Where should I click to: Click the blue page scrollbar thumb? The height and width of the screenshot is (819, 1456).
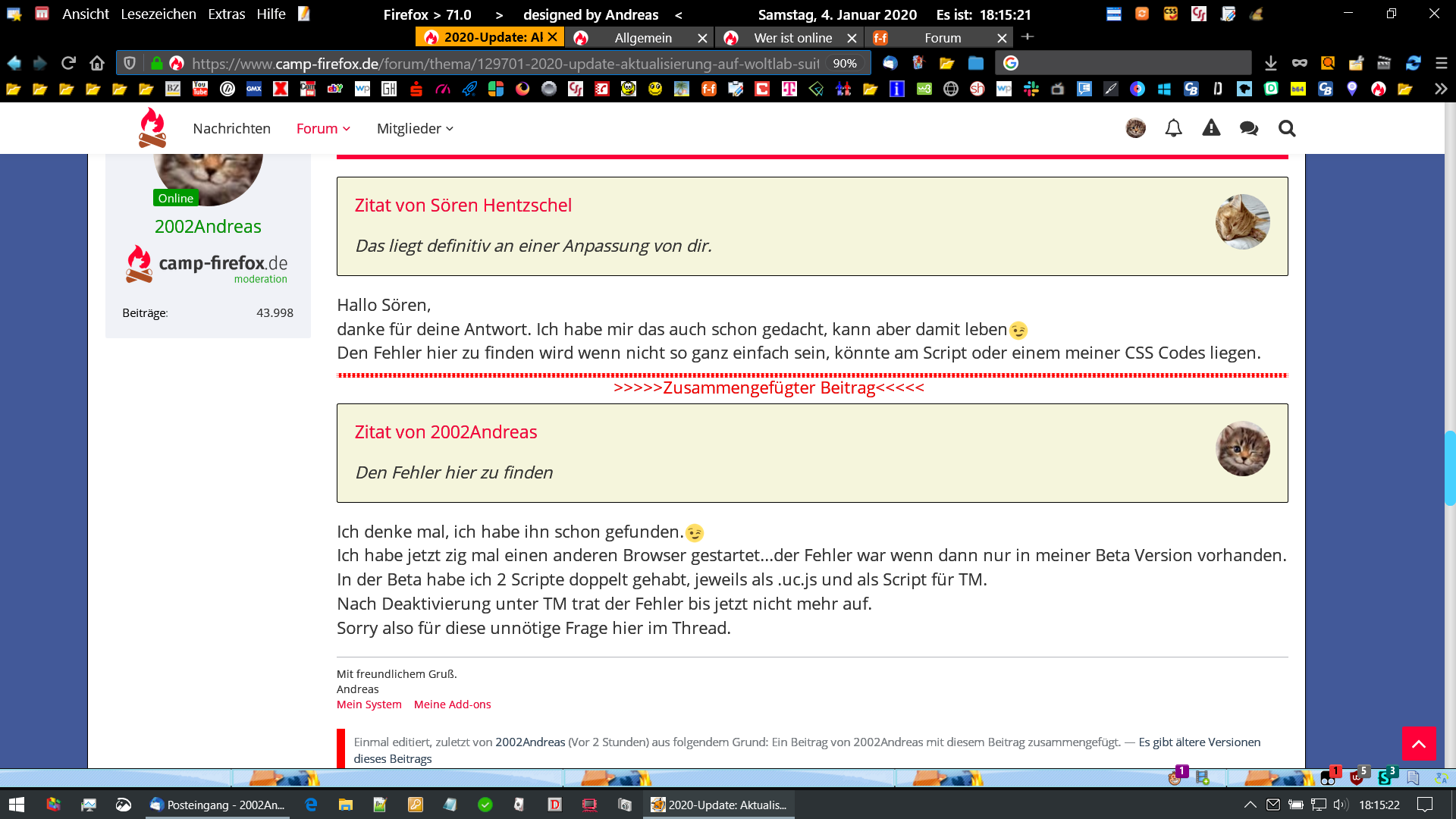(1449, 468)
